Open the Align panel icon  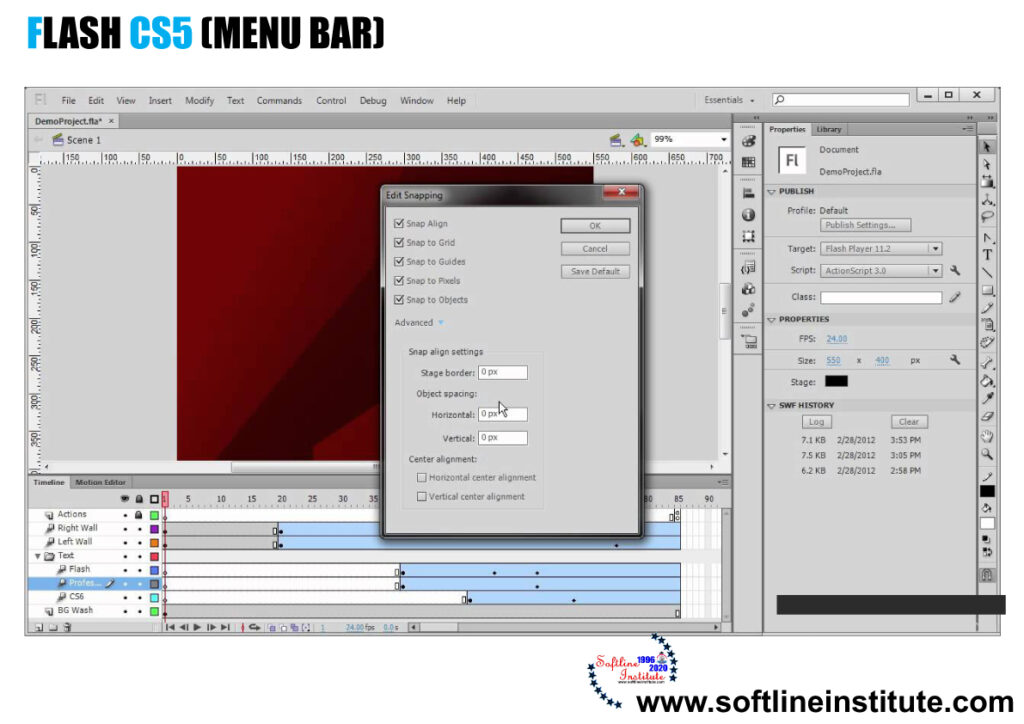(750, 195)
